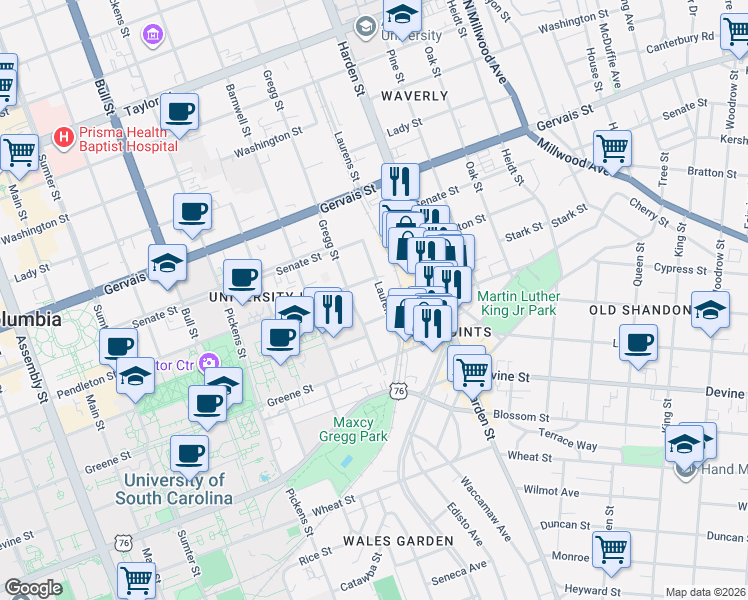
Task: Click the Heyward St street label
Action: 592,590
